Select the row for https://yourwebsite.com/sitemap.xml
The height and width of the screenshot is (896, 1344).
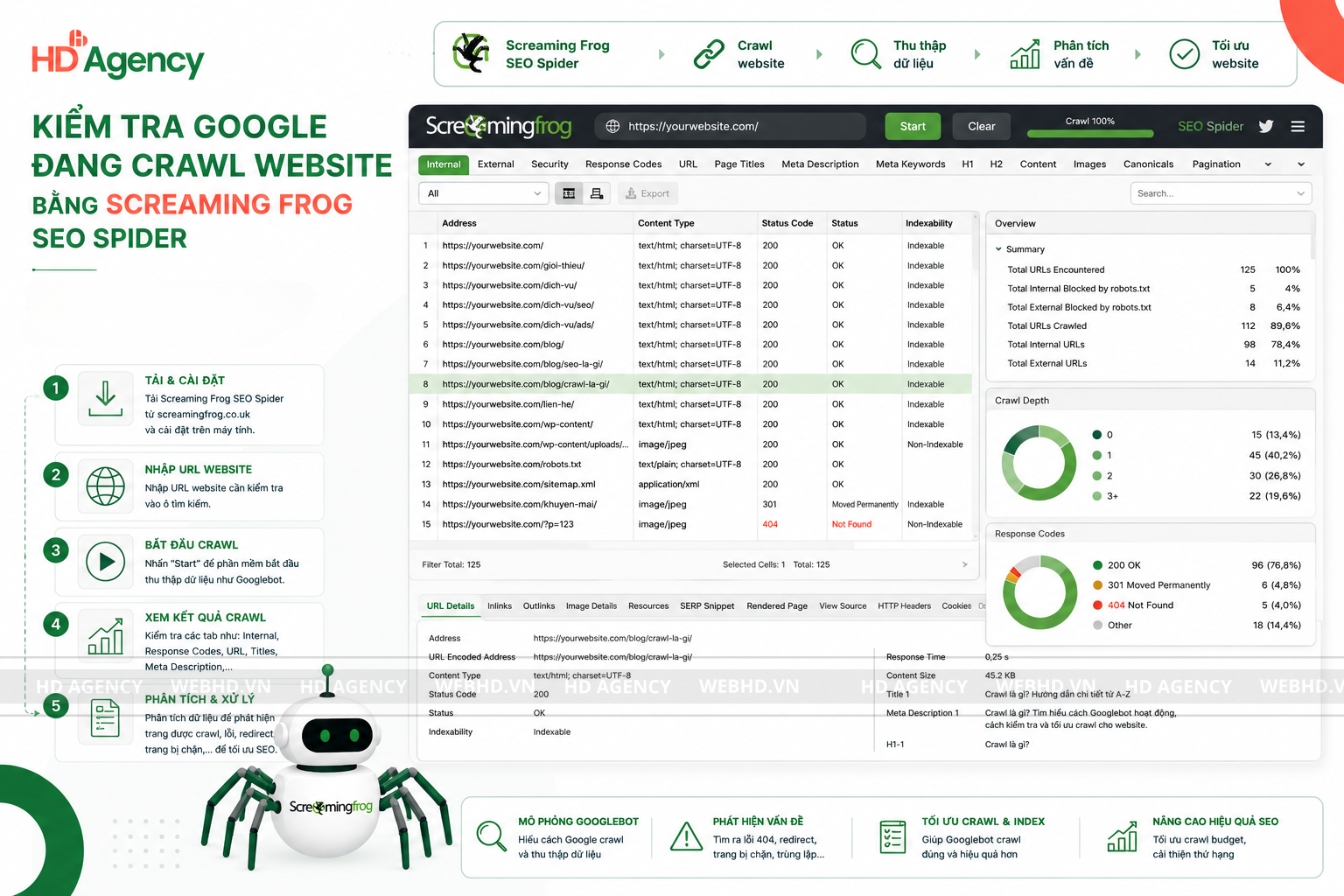(691, 484)
